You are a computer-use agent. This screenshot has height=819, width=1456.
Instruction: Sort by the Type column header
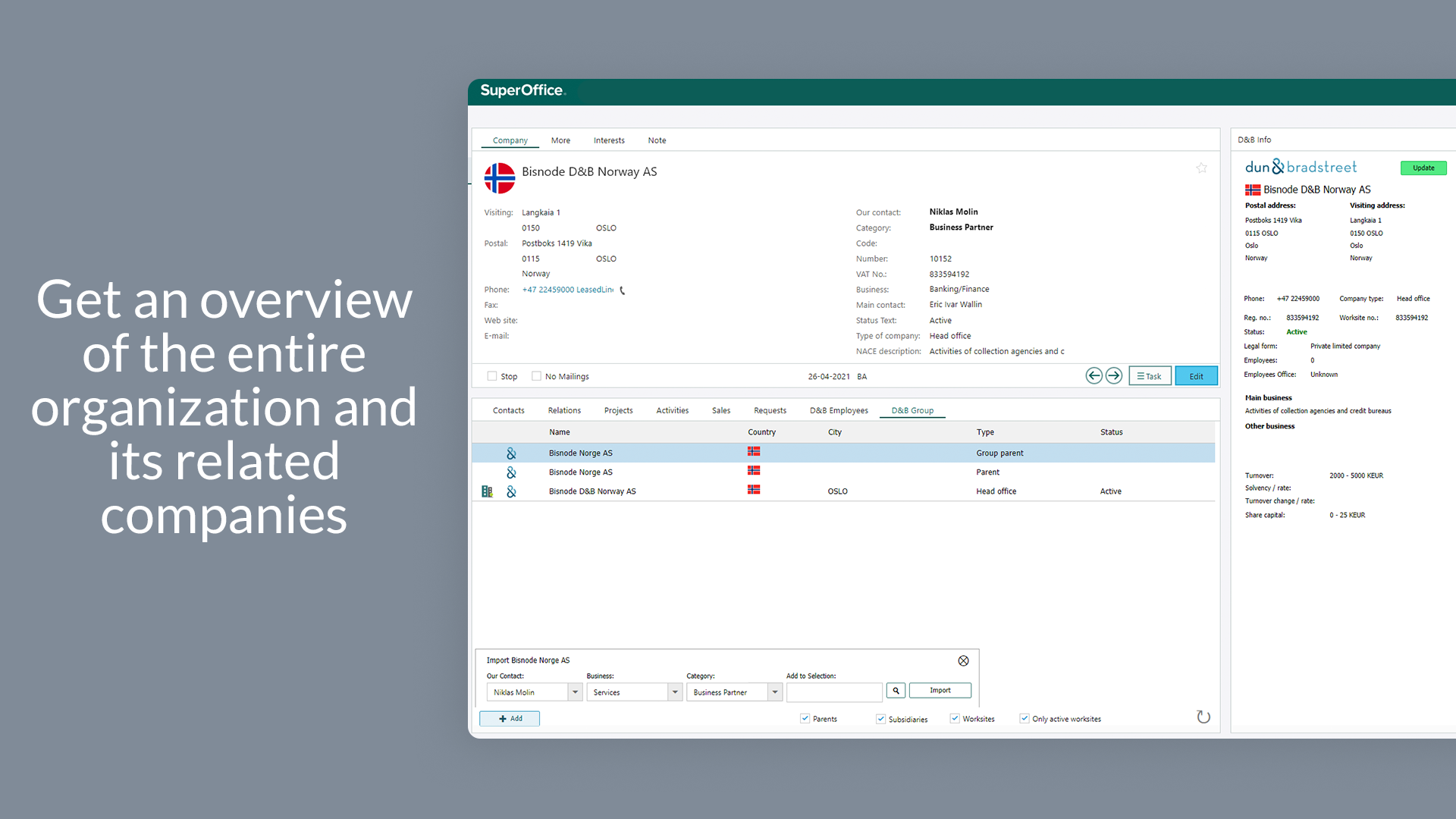985,432
